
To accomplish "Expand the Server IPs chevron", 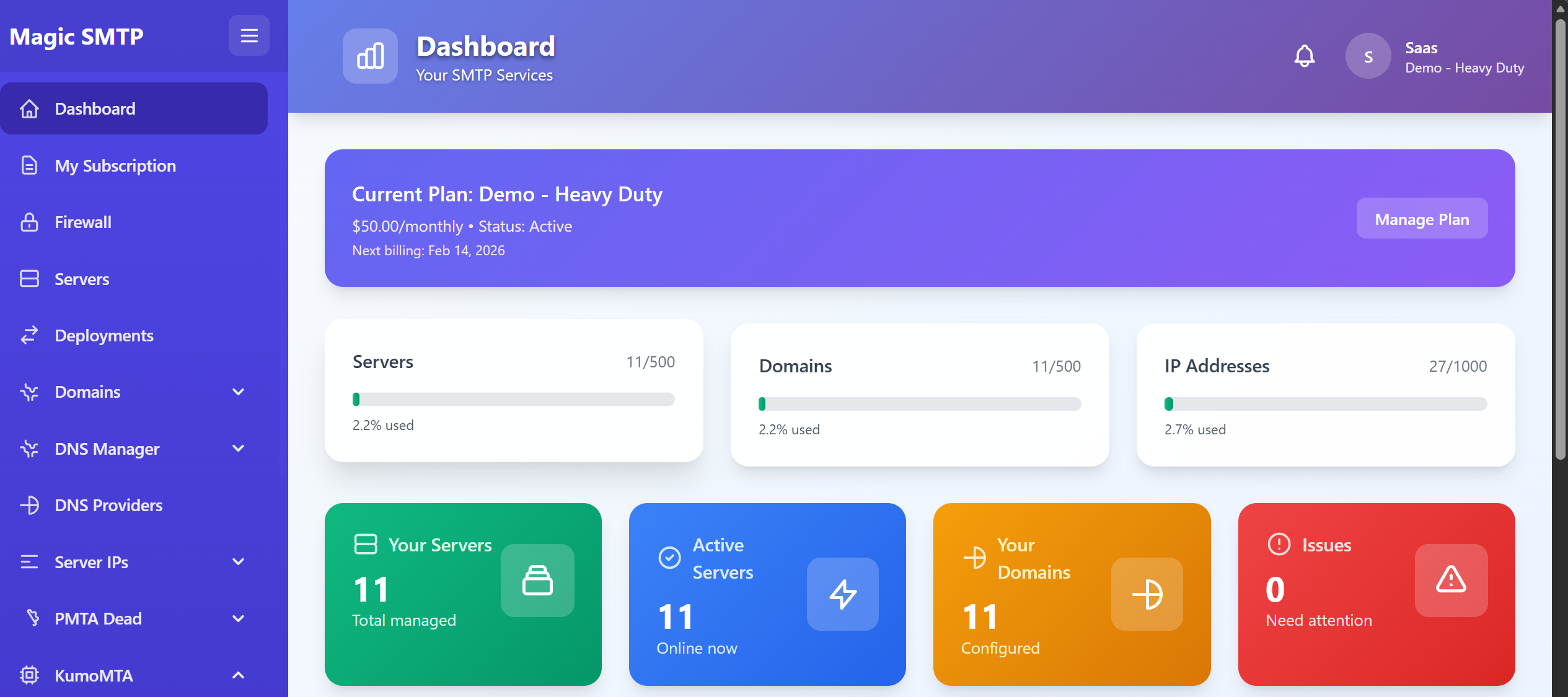I will tap(238, 562).
